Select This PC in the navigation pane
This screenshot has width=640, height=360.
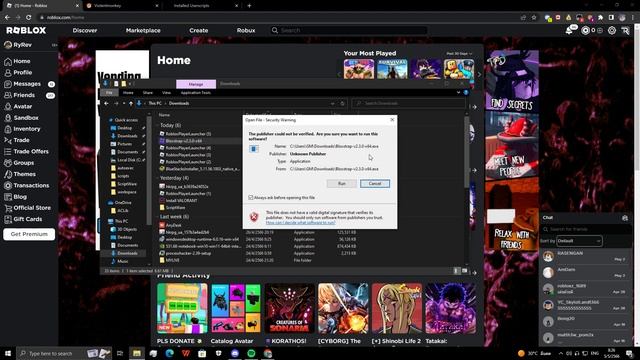[x=121, y=221]
